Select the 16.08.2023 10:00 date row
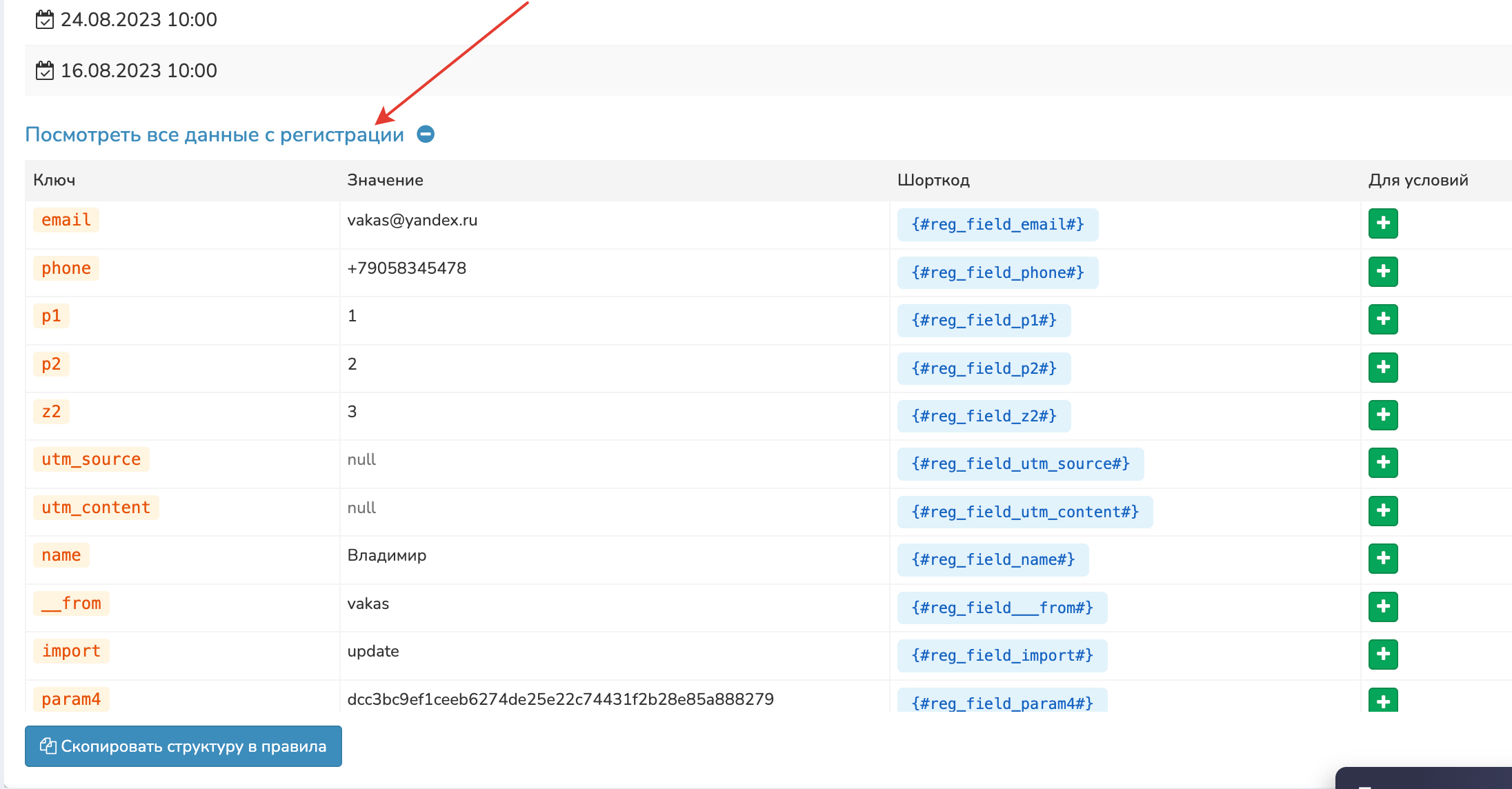 tap(138, 71)
